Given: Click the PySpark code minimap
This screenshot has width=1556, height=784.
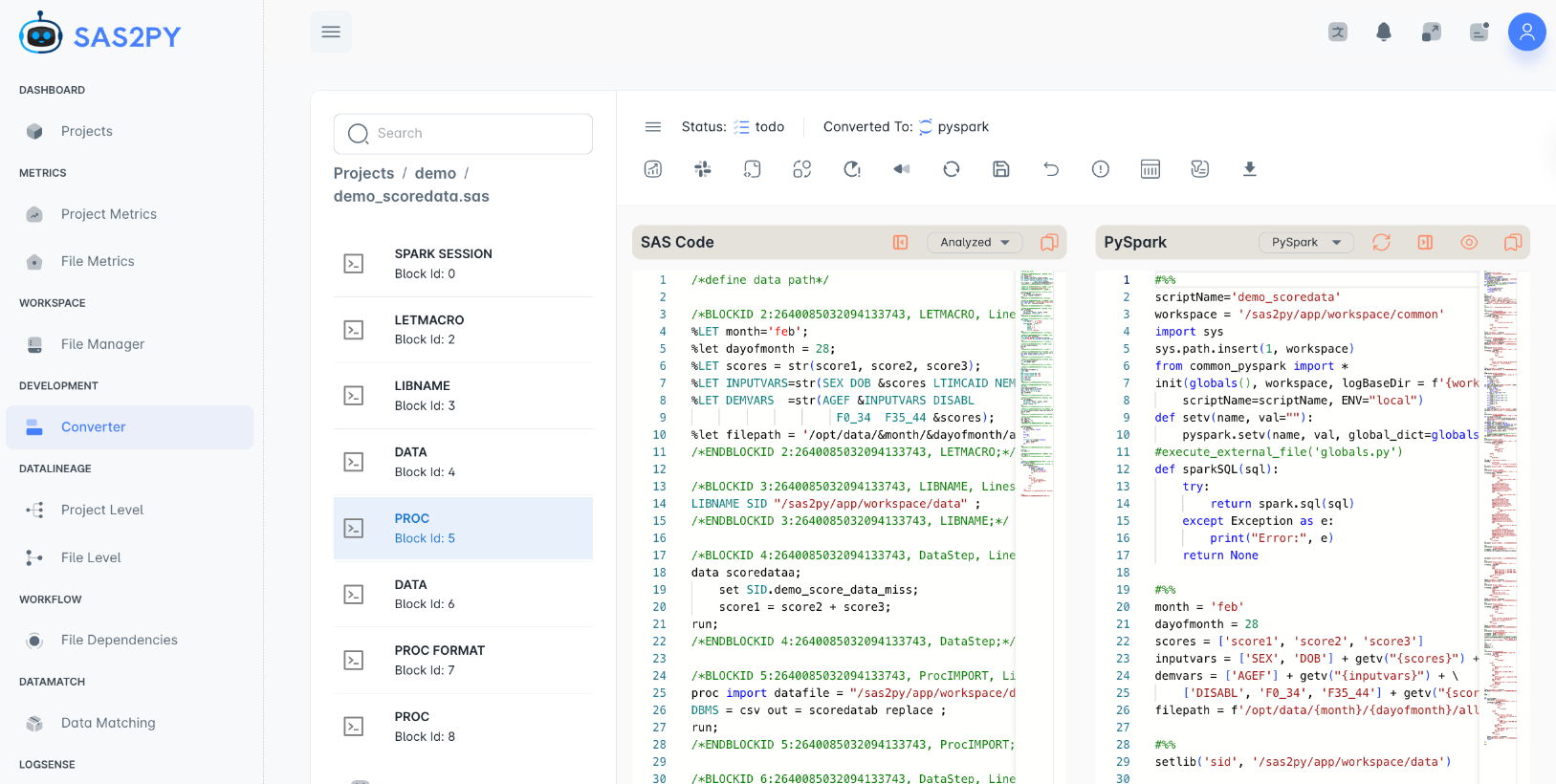Looking at the screenshot, I should 1501,507.
